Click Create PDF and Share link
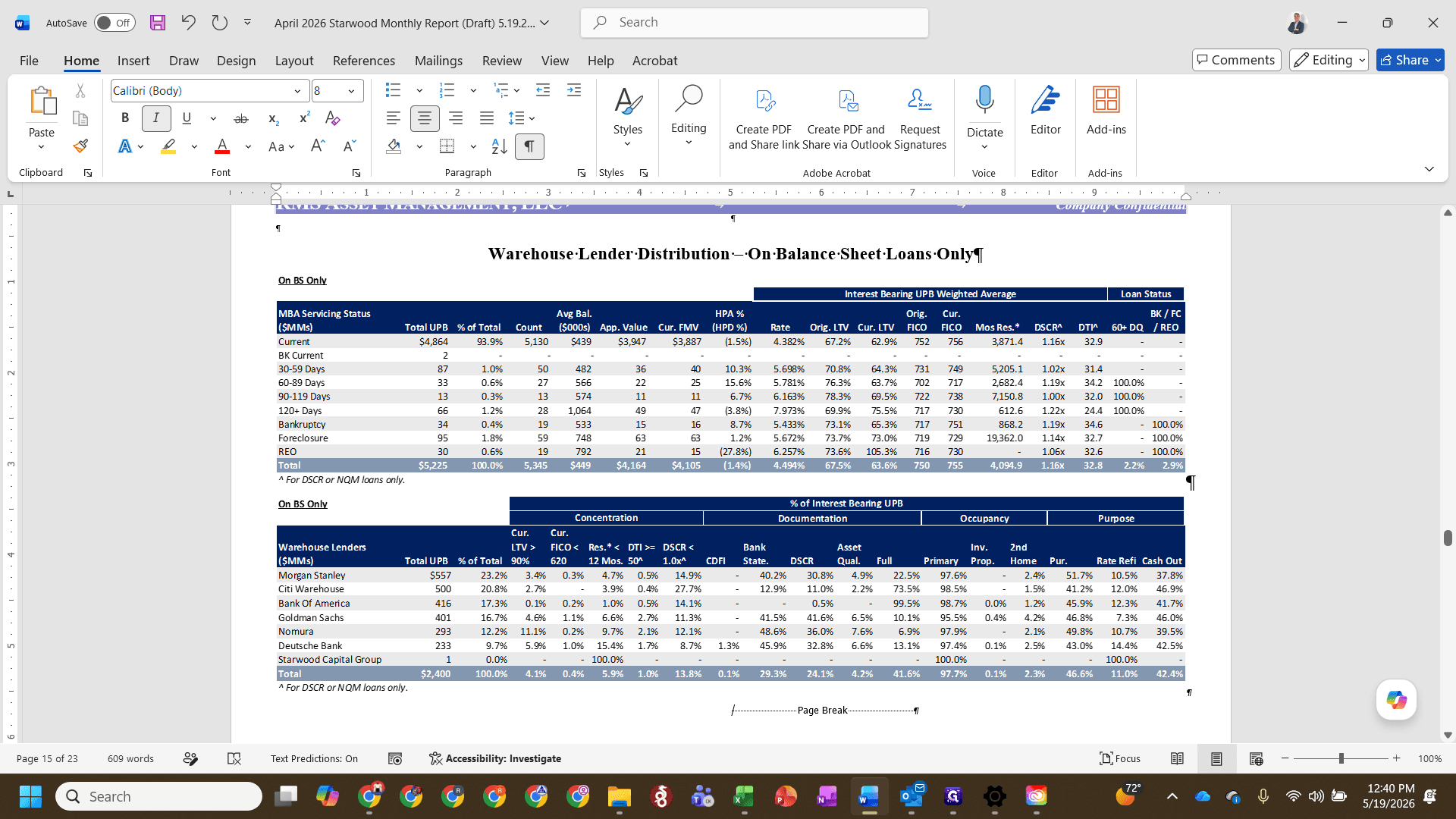 [764, 118]
